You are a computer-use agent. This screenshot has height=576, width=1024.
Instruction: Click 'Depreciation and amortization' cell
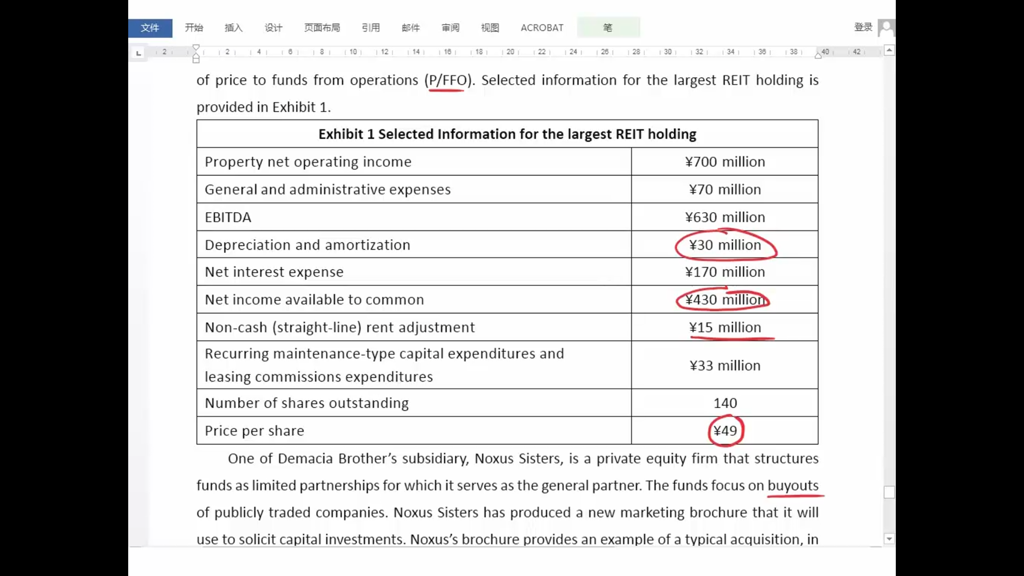click(414, 244)
